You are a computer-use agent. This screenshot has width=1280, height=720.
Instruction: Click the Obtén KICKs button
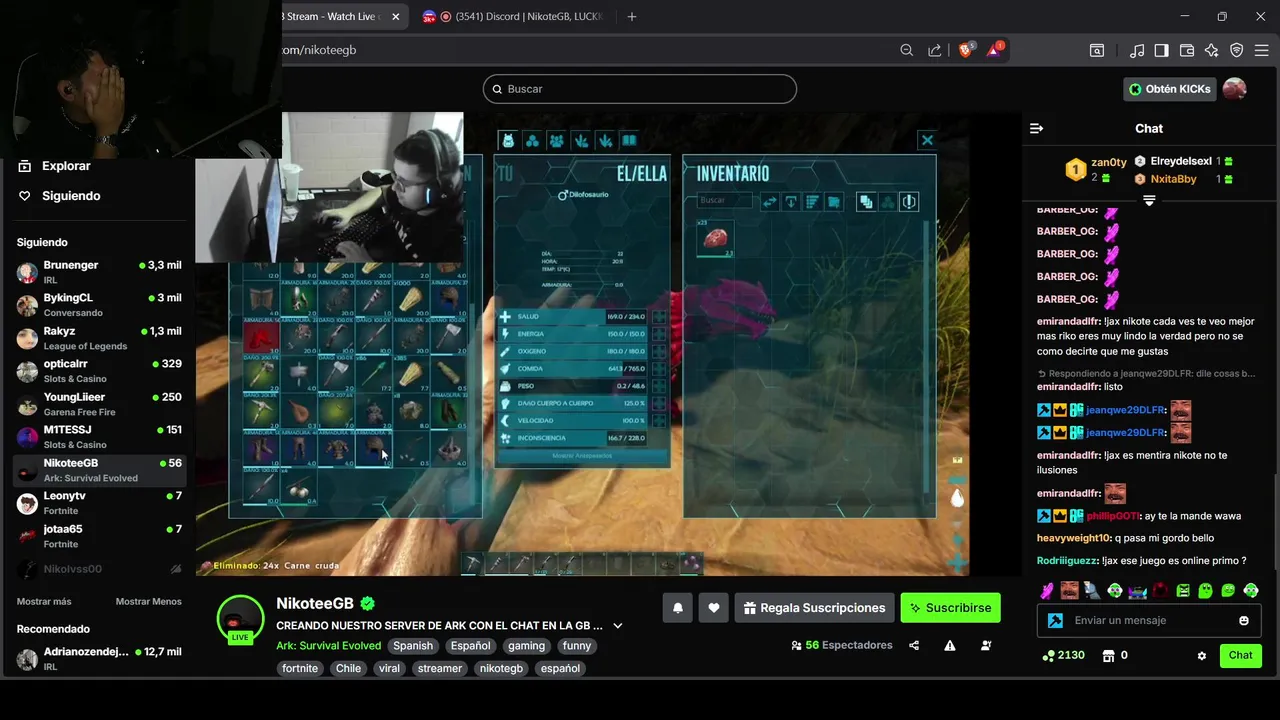point(1170,89)
